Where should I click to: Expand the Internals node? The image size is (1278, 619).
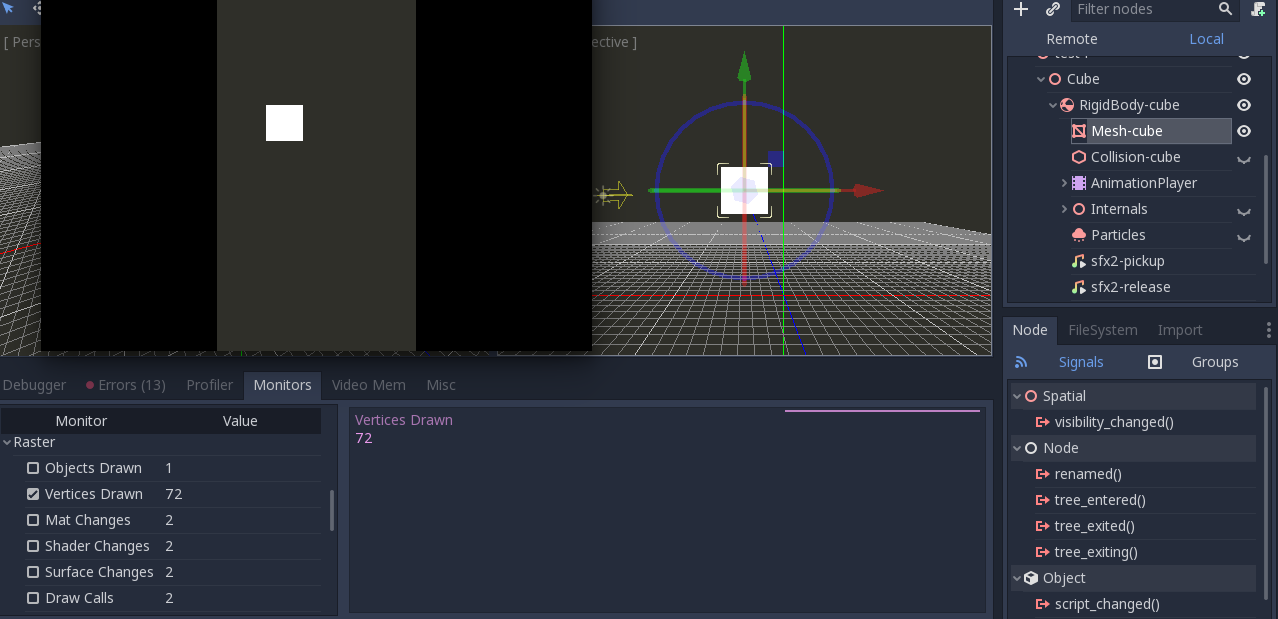point(1064,209)
